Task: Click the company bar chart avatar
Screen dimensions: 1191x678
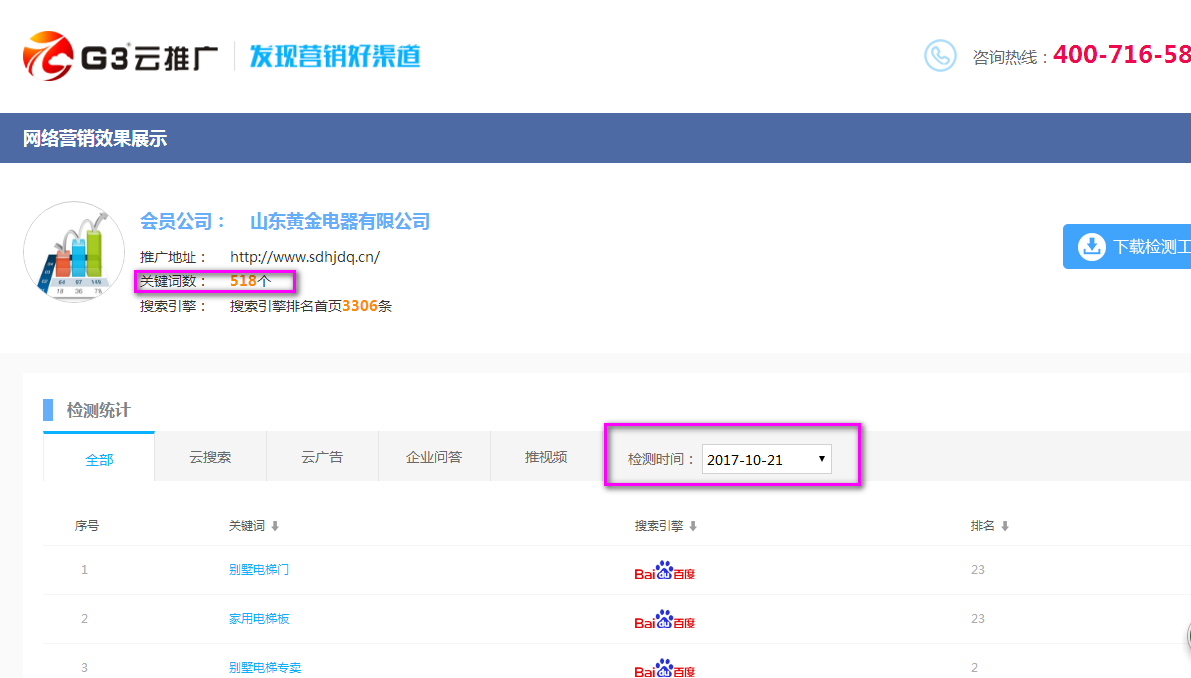Action: tap(73, 252)
